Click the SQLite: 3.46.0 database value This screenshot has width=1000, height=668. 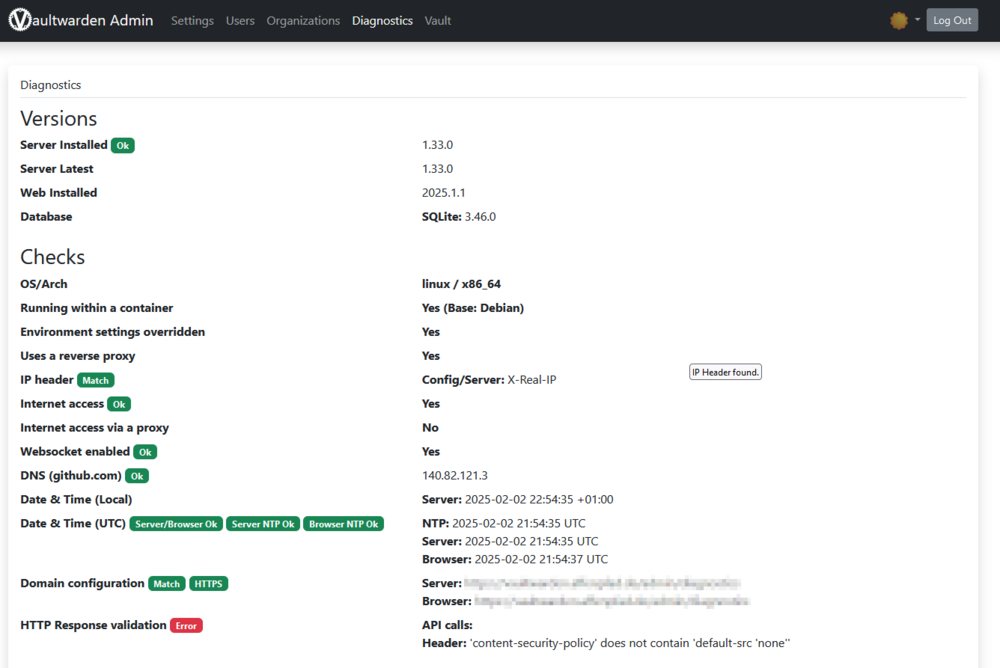tap(459, 217)
